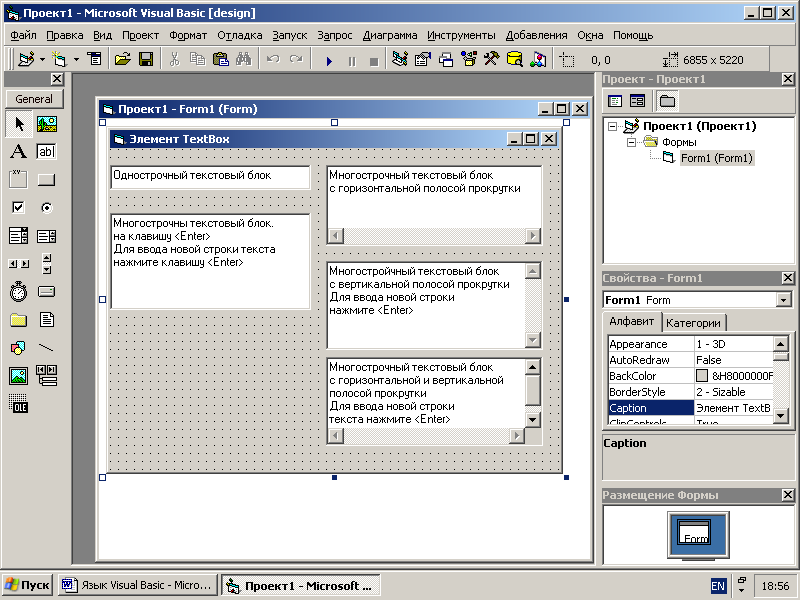Select the Label tool
800x600 pixels.
point(19,152)
